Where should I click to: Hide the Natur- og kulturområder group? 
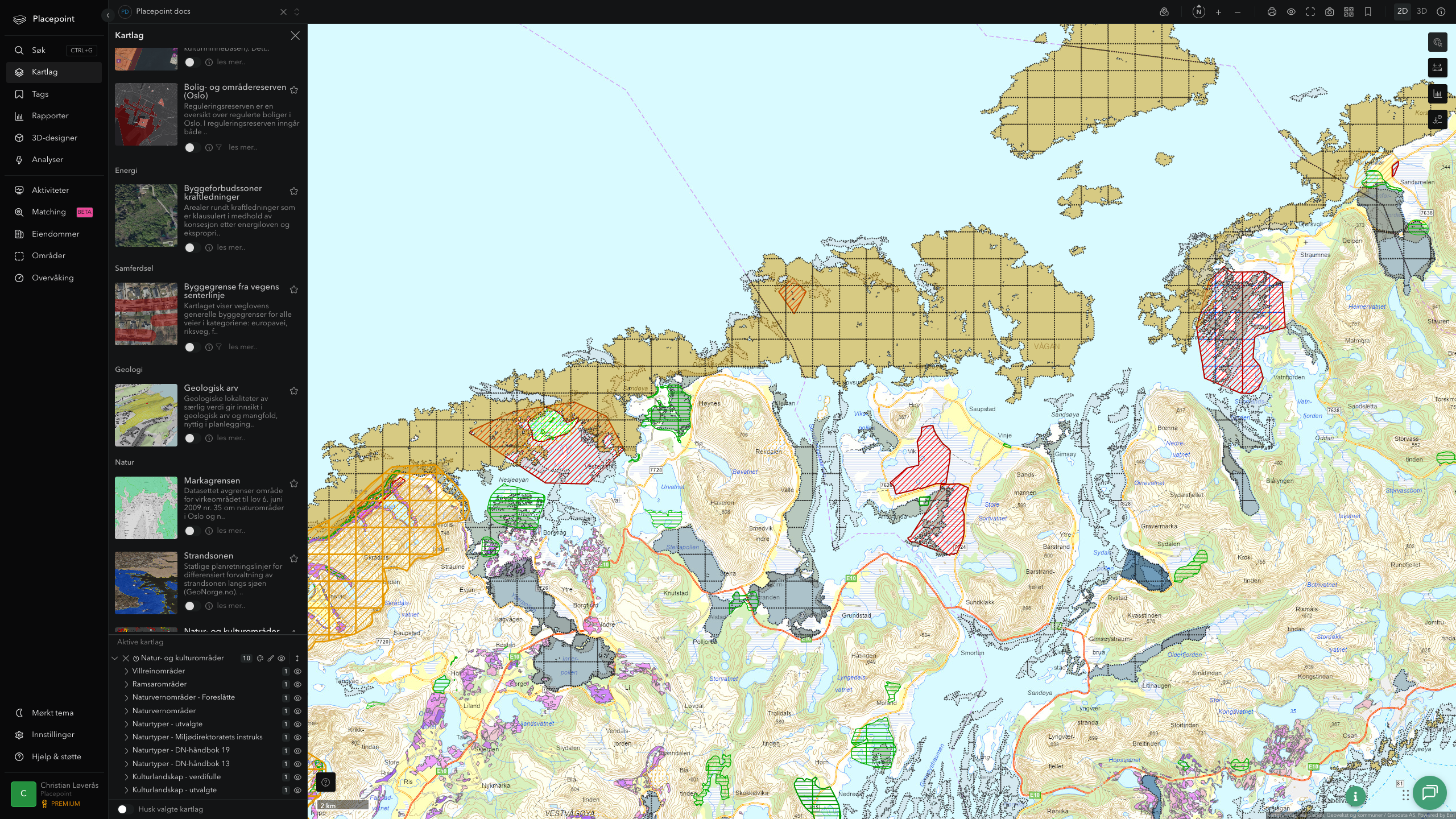tap(281, 659)
